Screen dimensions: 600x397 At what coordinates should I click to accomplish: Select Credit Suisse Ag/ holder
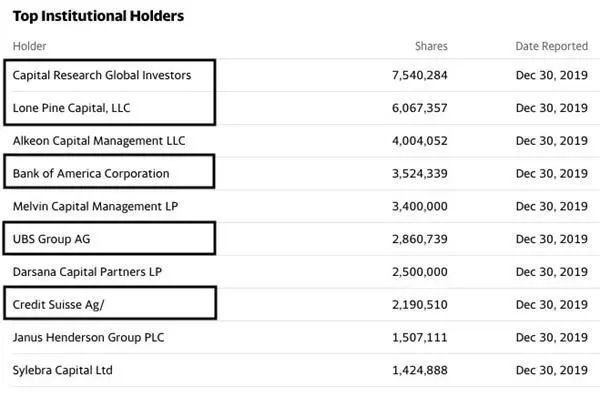[x=58, y=305]
